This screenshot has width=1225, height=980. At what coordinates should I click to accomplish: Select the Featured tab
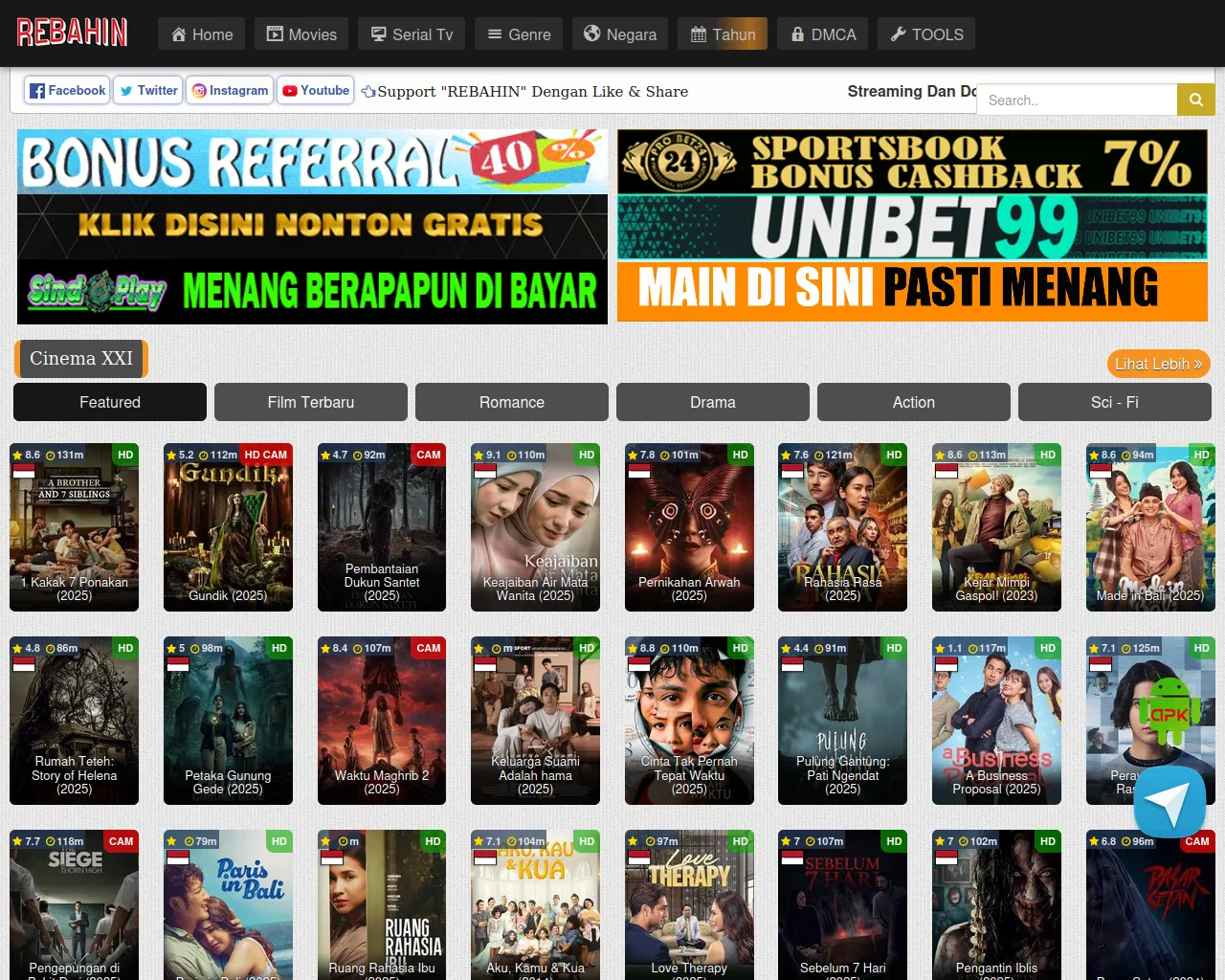[110, 402]
